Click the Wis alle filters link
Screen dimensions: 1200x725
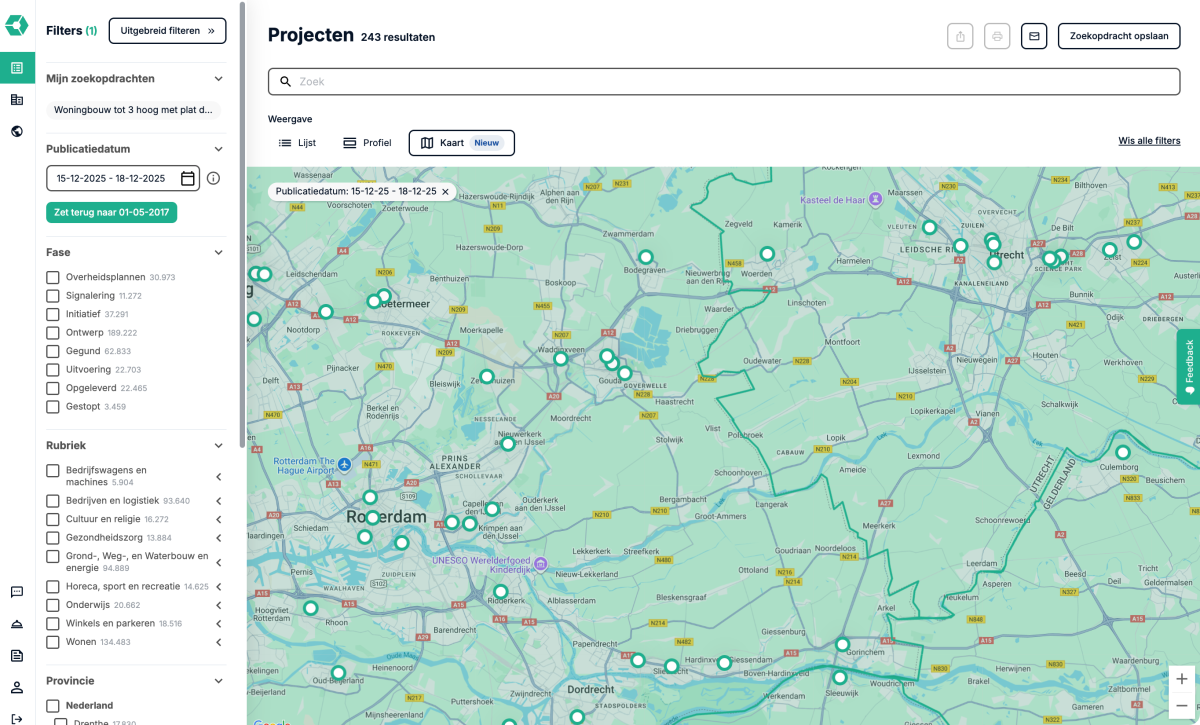point(1149,141)
